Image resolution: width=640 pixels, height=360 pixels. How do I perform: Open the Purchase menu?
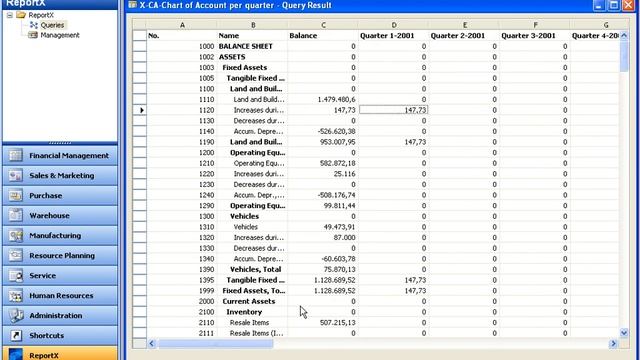(60, 196)
